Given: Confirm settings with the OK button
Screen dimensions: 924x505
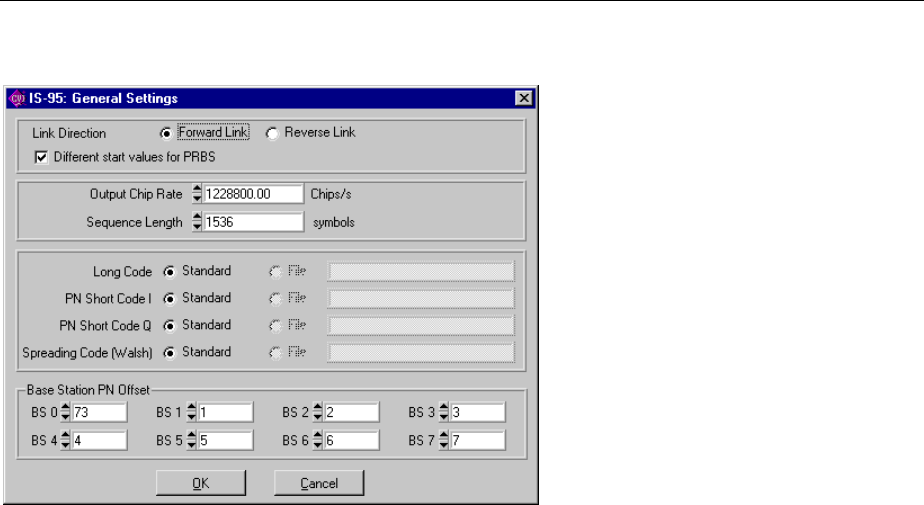Looking at the screenshot, I should coord(201,483).
